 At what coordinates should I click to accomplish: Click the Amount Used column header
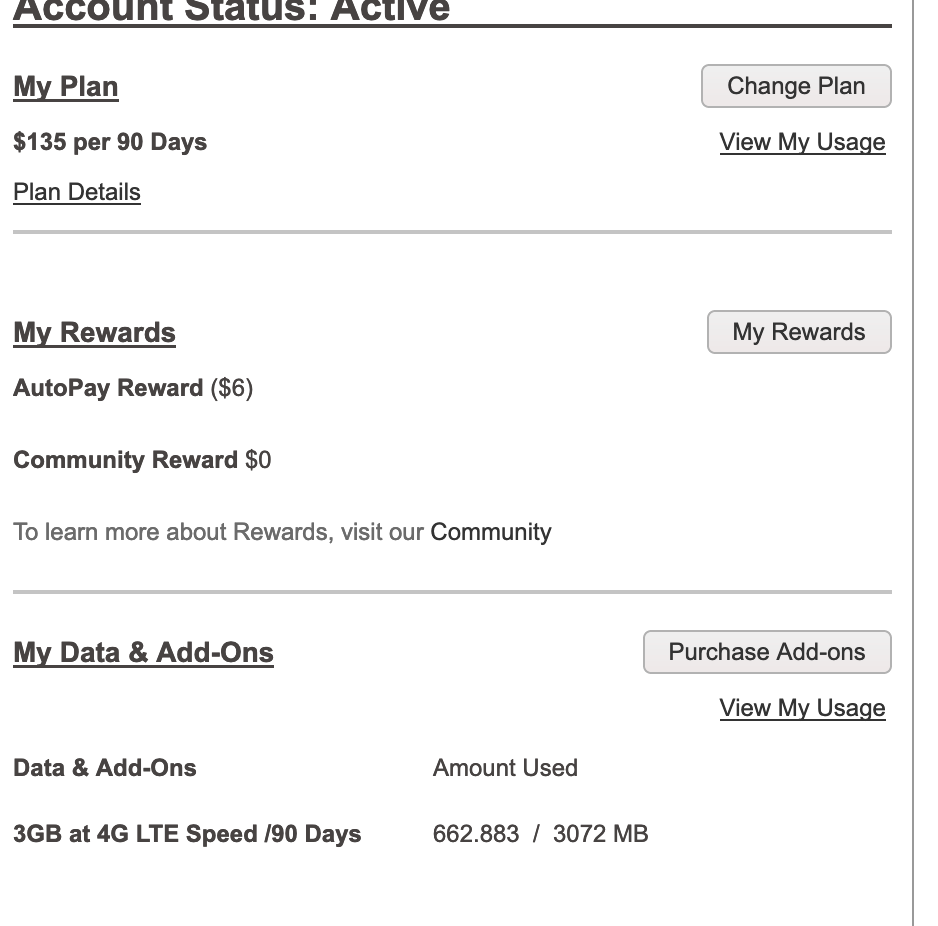[x=504, y=768]
